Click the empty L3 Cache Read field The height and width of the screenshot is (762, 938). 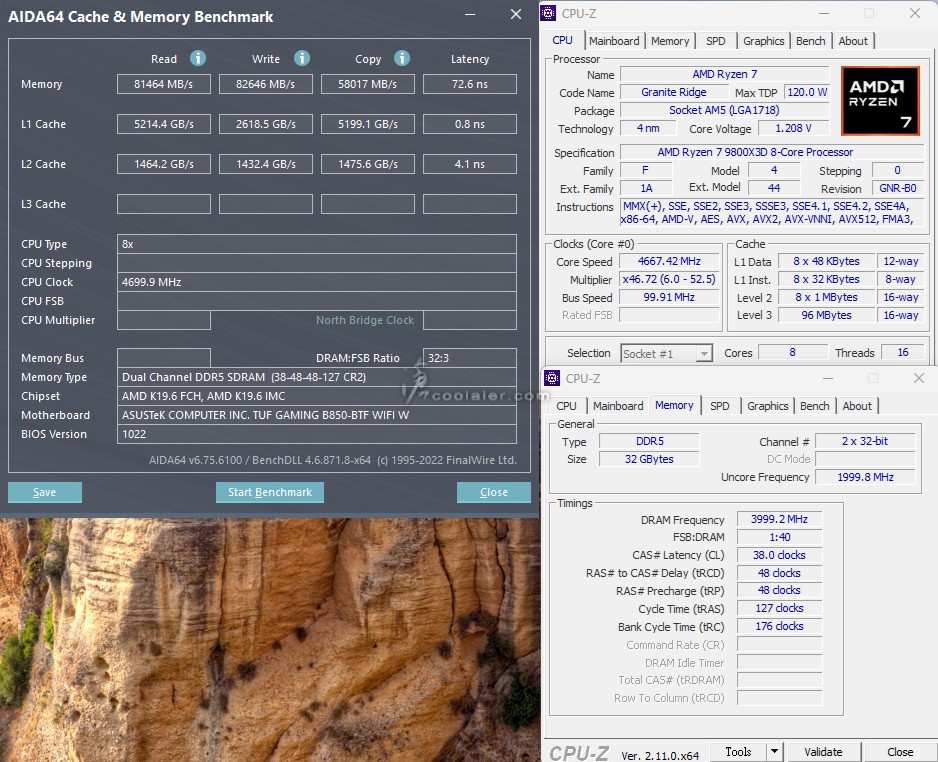pyautogui.click(x=163, y=204)
